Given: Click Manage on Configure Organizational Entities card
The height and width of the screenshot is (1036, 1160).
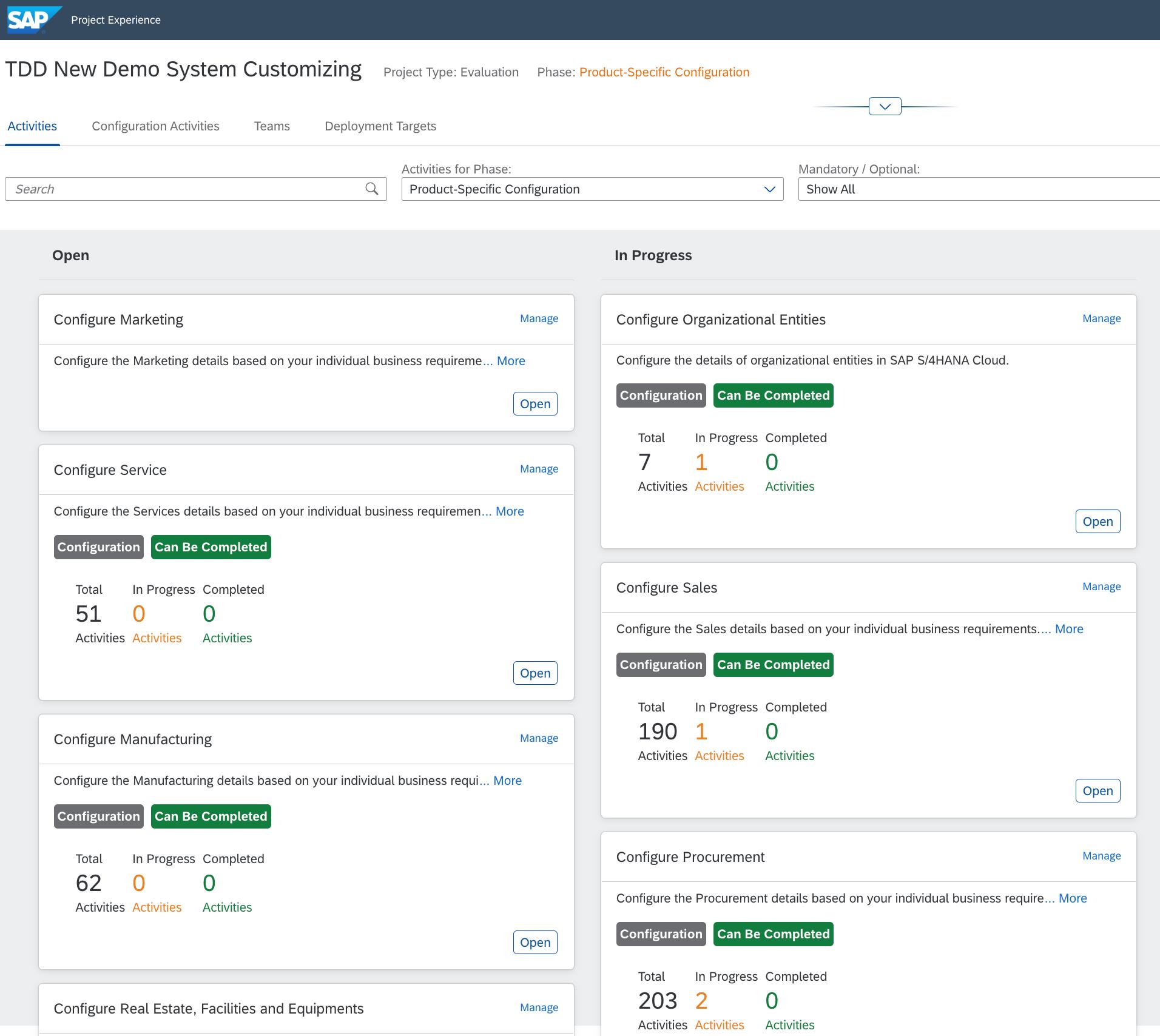Looking at the screenshot, I should point(1102,318).
